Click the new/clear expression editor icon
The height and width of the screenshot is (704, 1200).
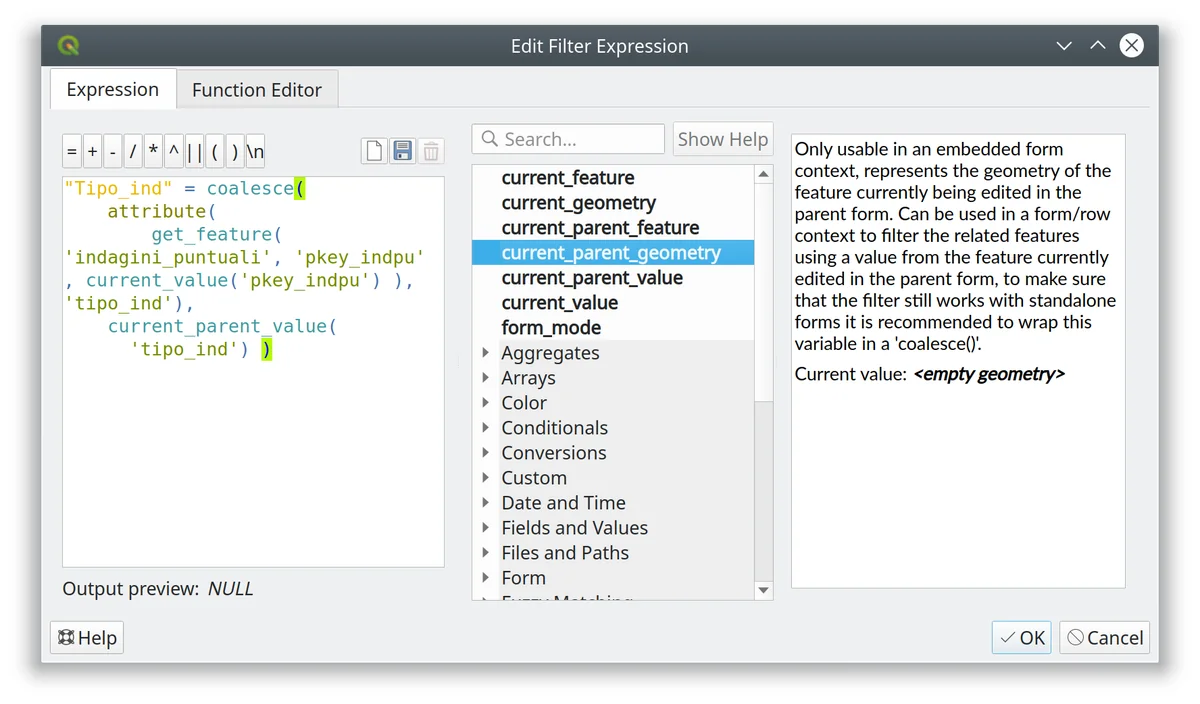tap(374, 151)
